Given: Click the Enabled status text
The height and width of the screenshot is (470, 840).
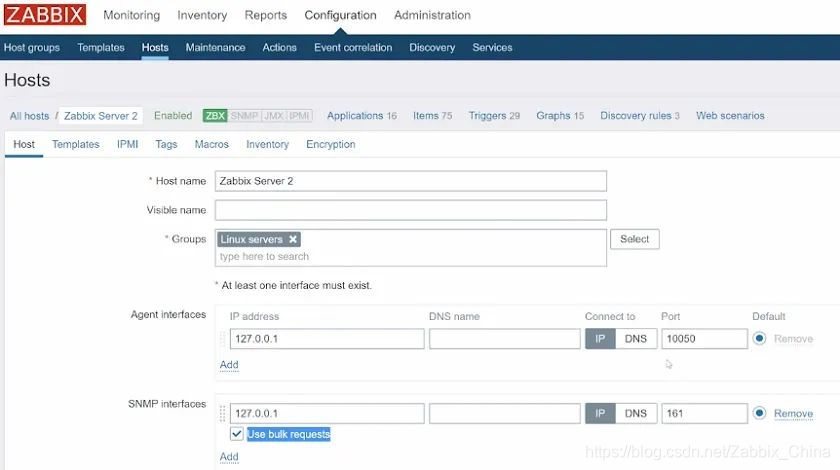Looking at the screenshot, I should pos(173,116).
